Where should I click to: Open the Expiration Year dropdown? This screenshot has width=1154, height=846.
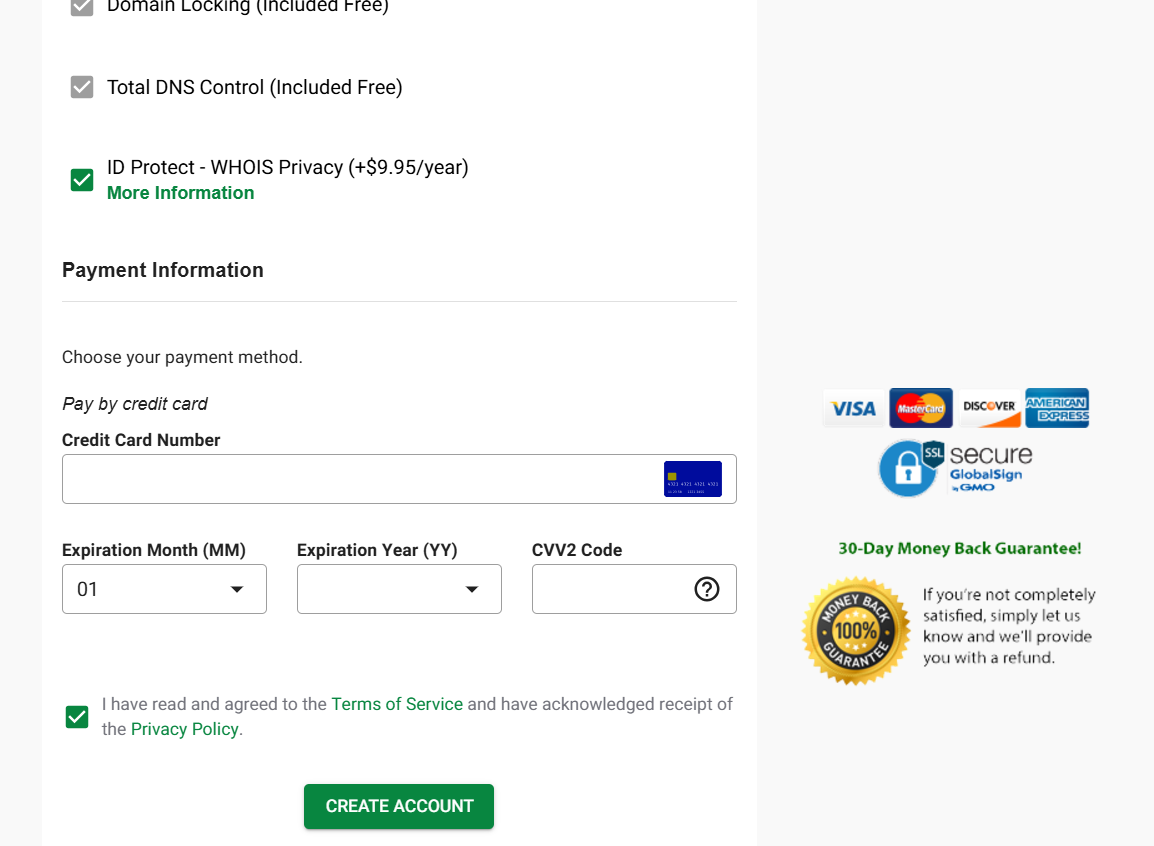(x=399, y=589)
